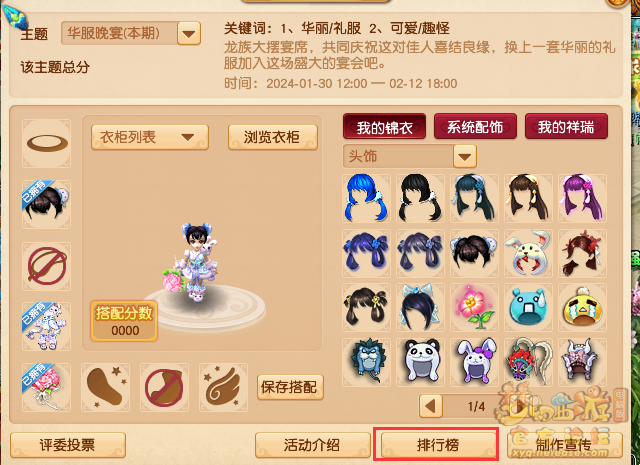Go to previous page arrow of 1/4
The width and height of the screenshot is (640, 465).
tap(431, 406)
